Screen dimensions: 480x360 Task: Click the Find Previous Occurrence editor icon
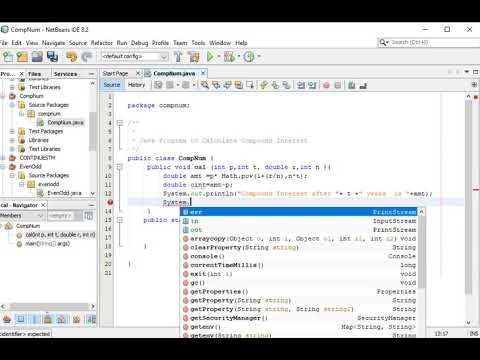(x=216, y=85)
